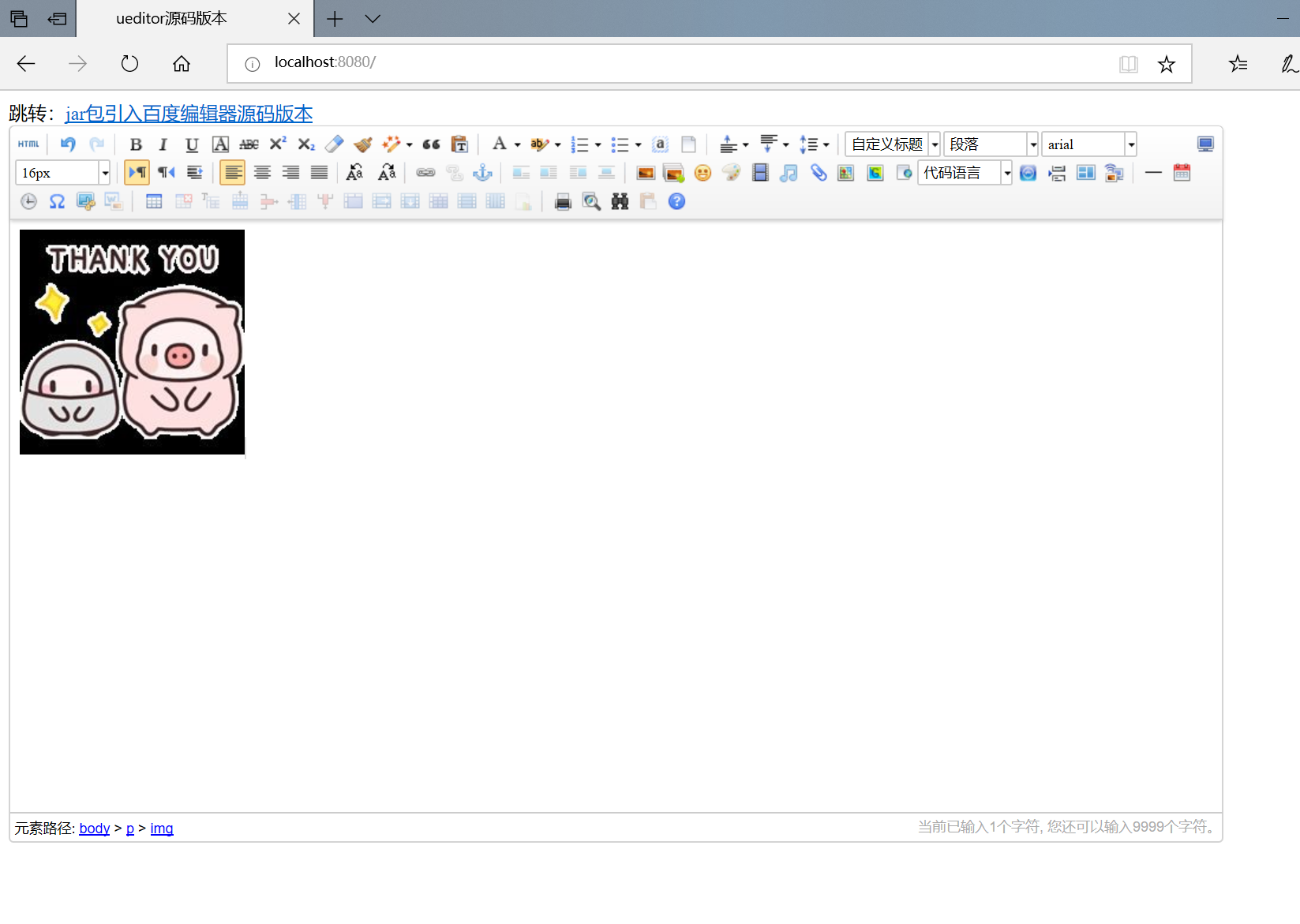Open preview with magnifier page icon
This screenshot has height=924, width=1300.
pos(591,201)
